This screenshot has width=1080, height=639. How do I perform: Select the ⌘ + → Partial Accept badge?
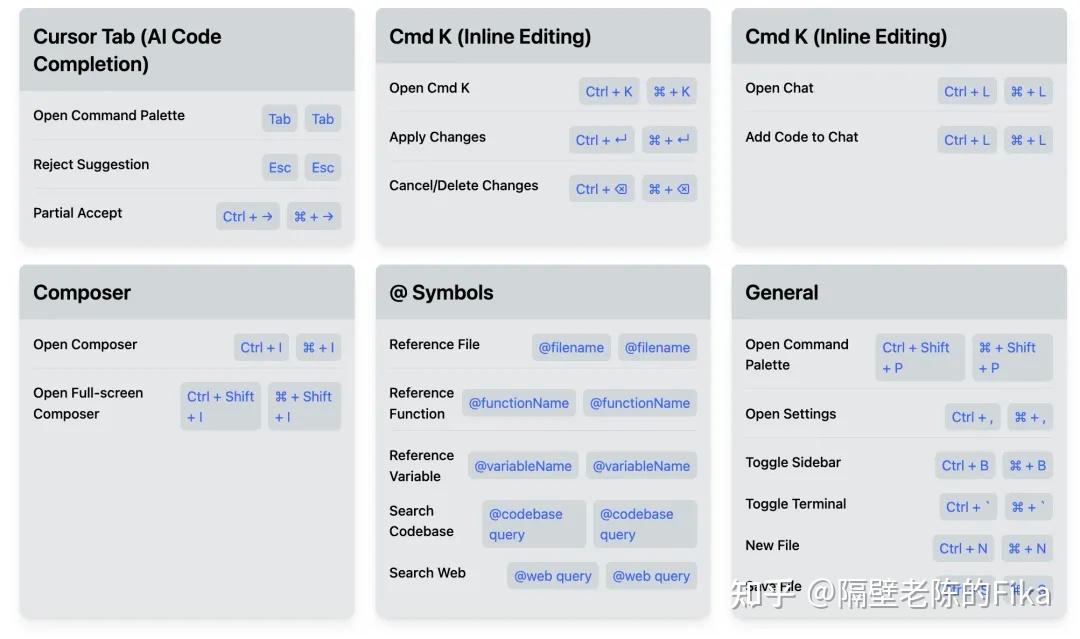(313, 216)
